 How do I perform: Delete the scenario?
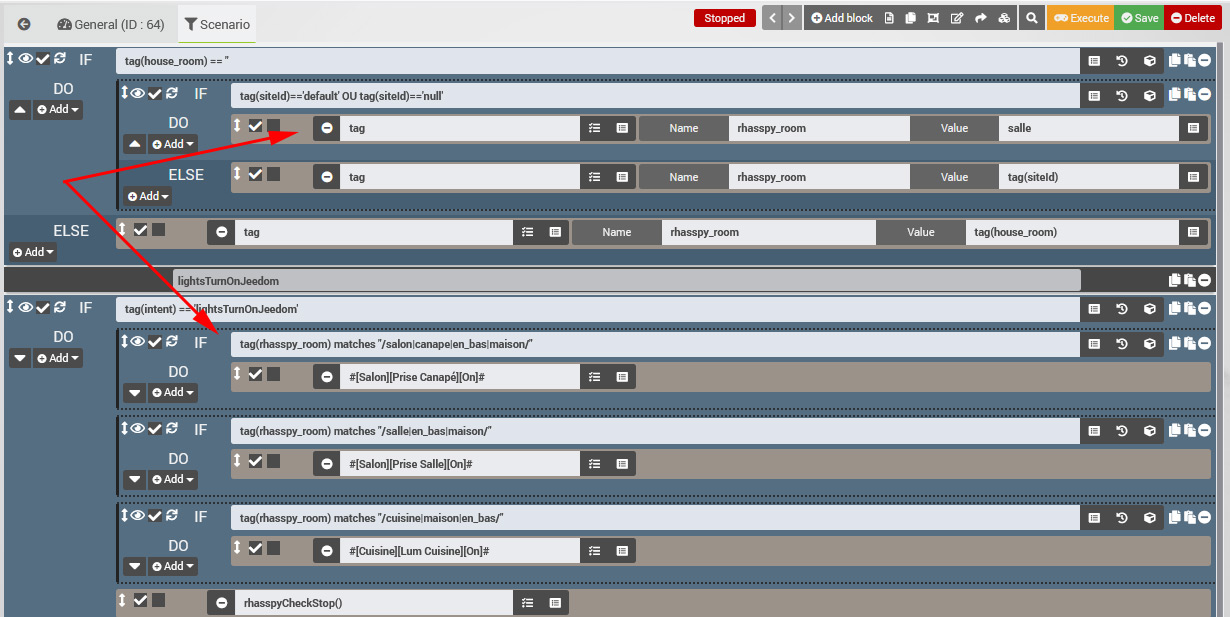[x=1193, y=18]
